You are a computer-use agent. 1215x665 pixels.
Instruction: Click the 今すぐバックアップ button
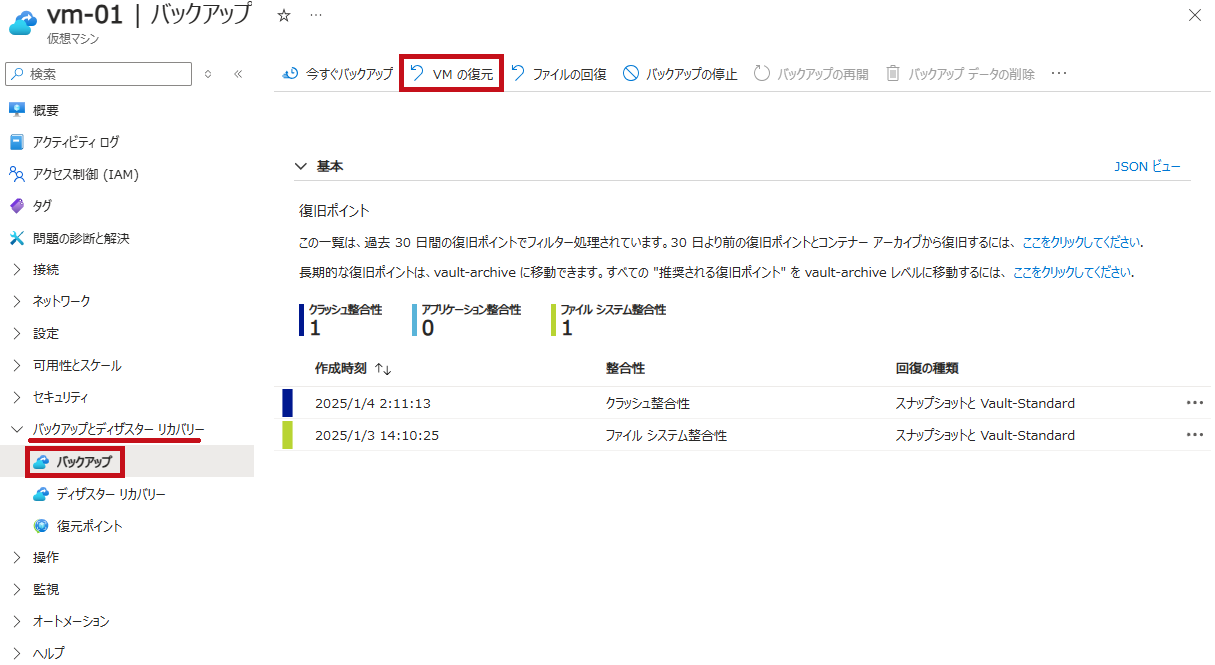pos(338,74)
